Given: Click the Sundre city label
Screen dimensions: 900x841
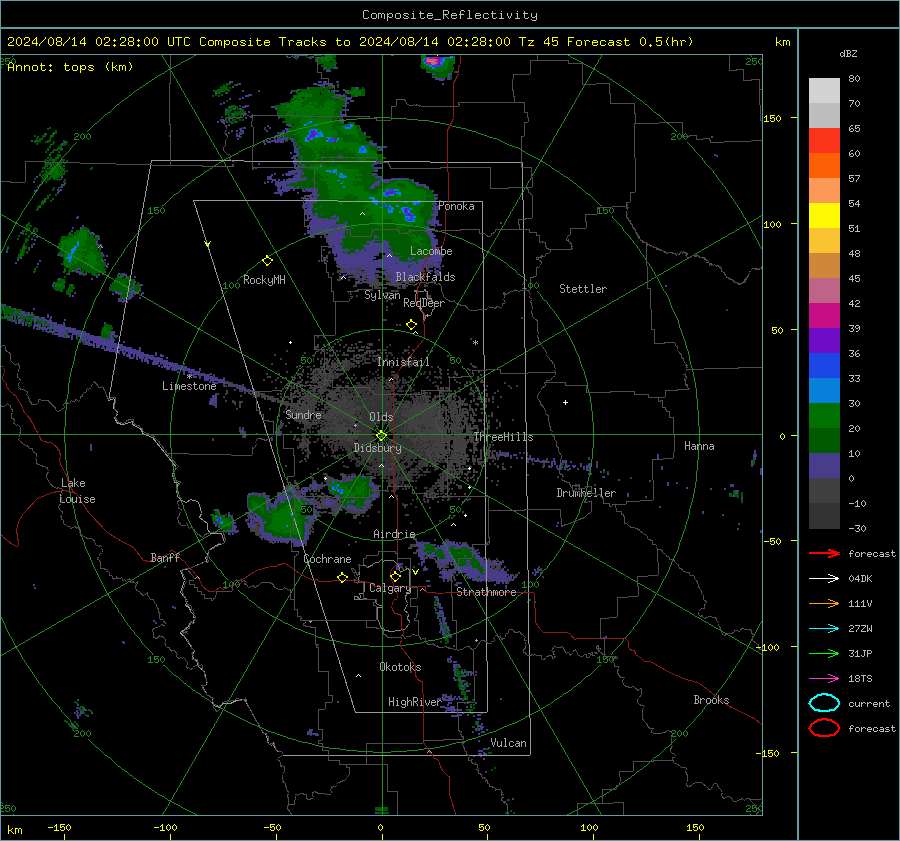Looking at the screenshot, I should tap(303, 414).
